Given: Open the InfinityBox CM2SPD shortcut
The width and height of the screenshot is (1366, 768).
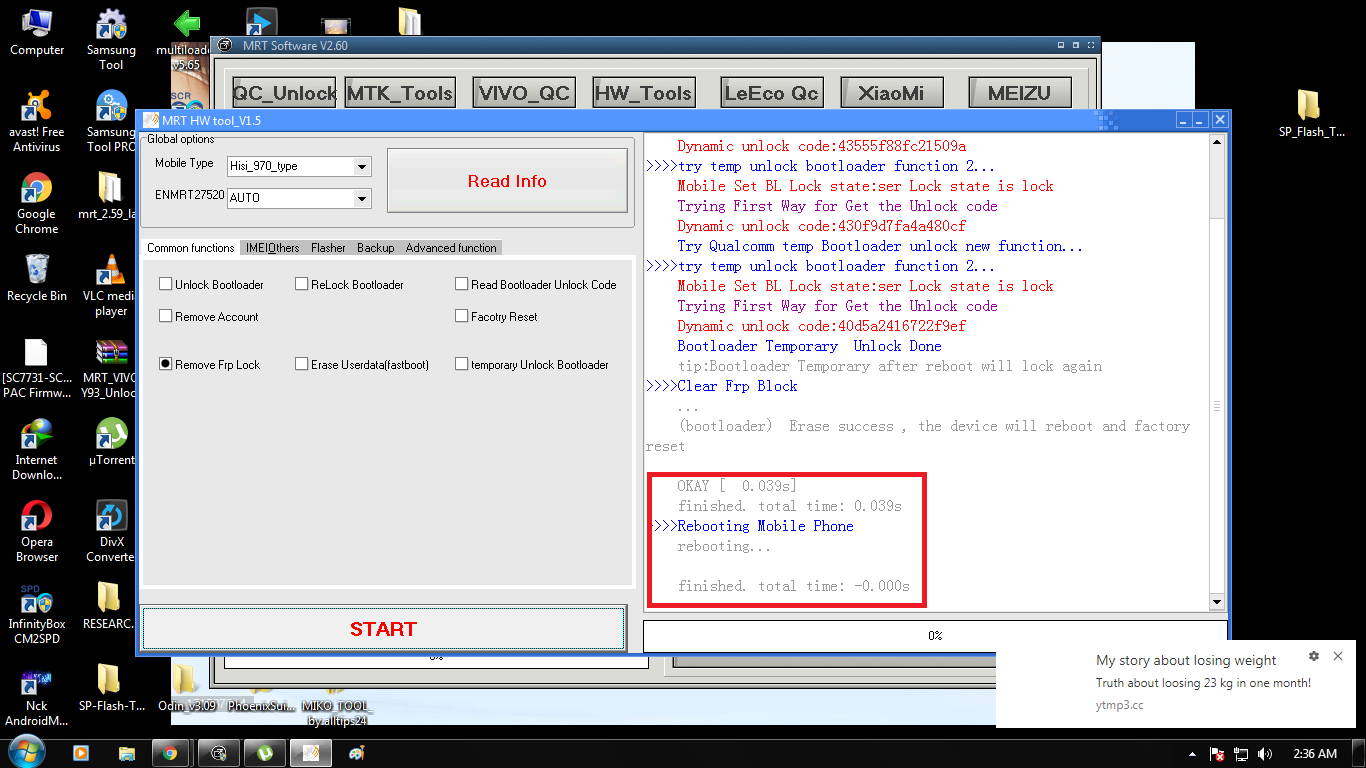Looking at the screenshot, I should coord(37,613).
